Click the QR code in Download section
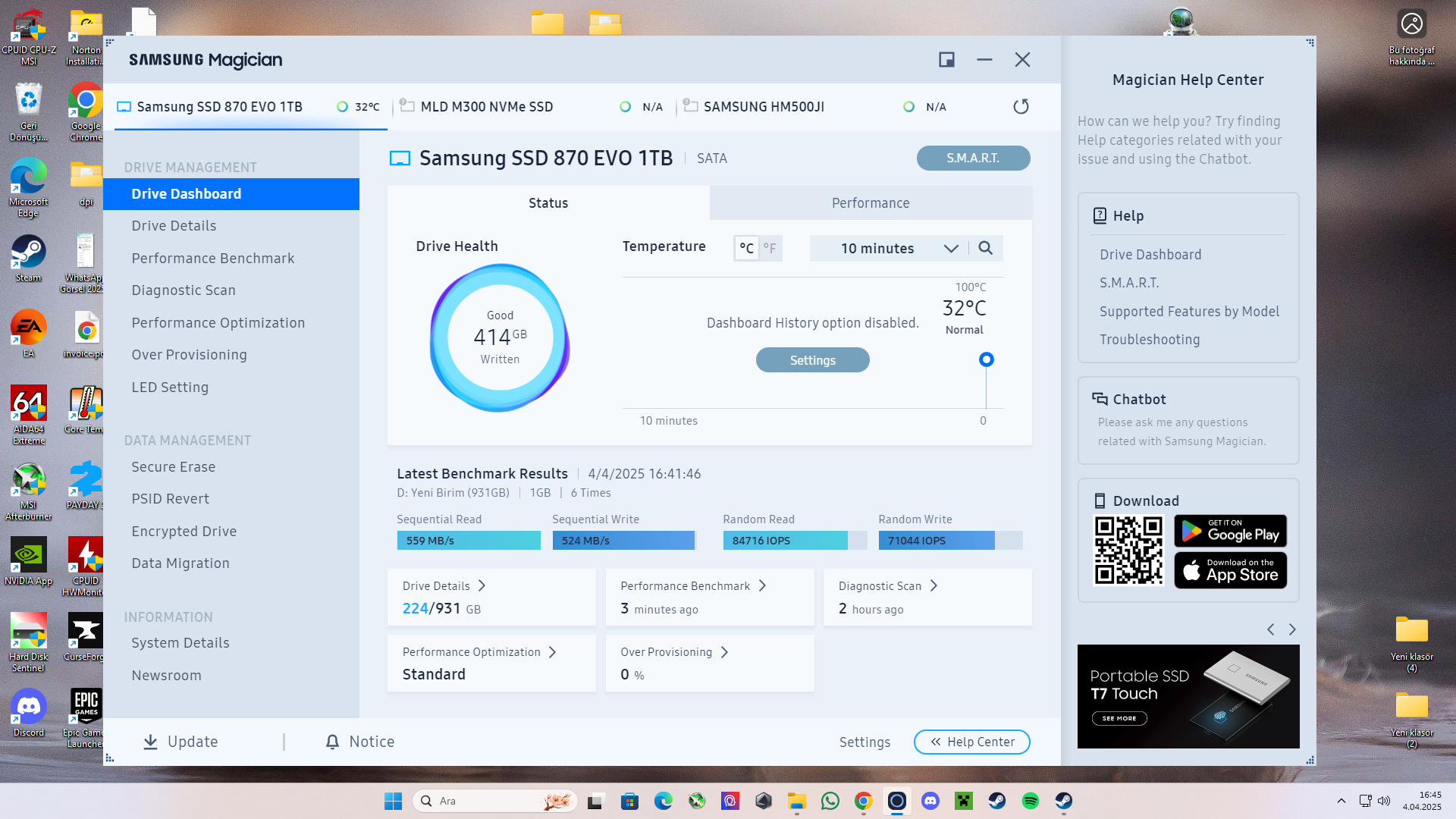 [1128, 551]
